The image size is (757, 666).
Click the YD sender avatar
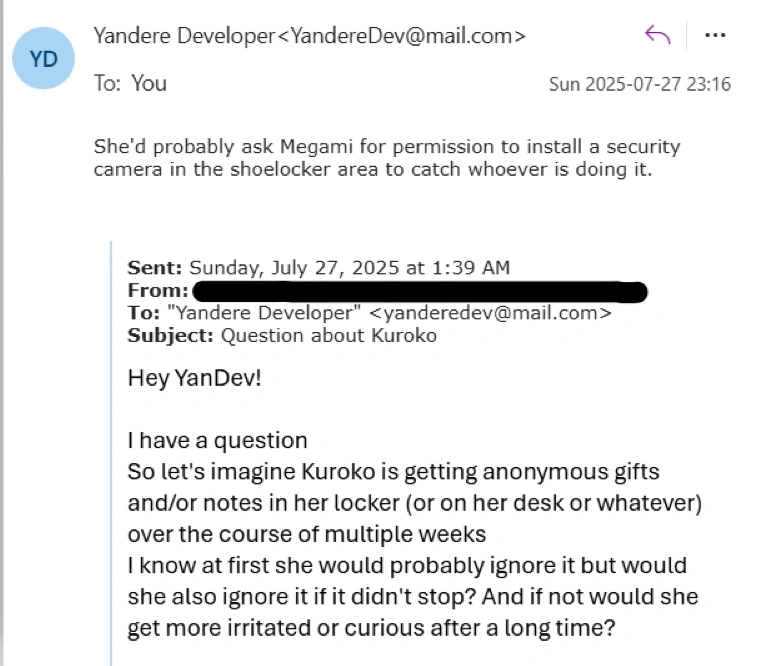click(45, 57)
